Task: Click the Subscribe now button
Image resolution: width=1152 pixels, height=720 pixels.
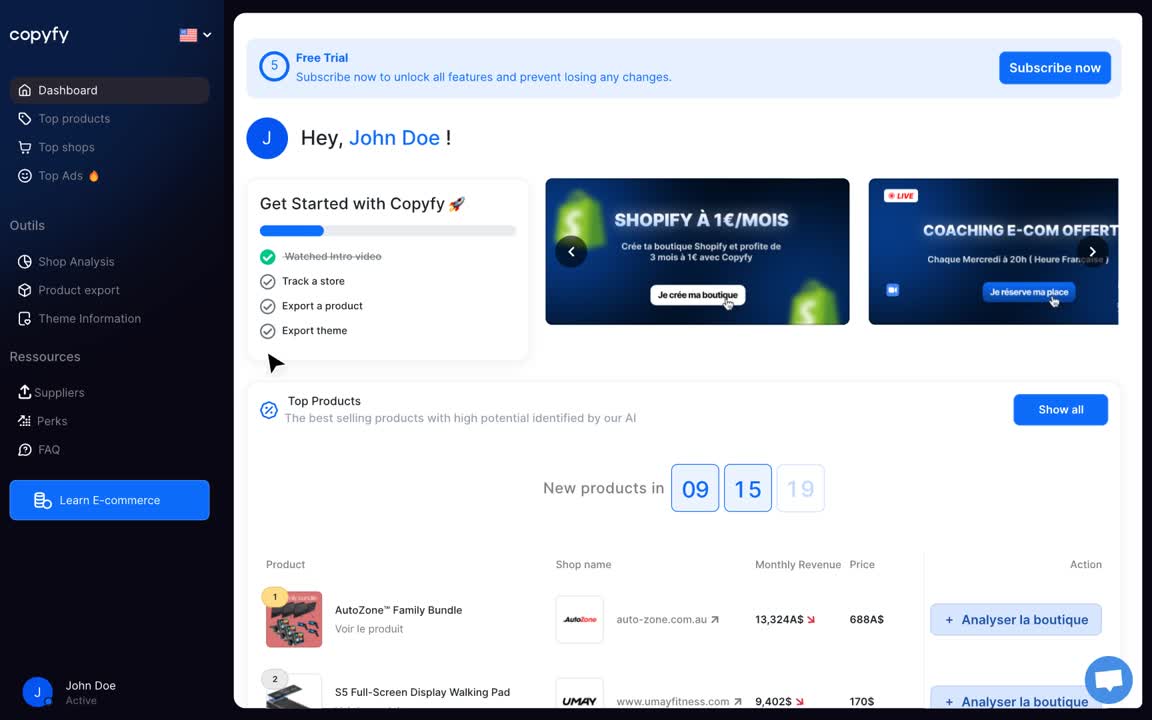Action: (1054, 67)
